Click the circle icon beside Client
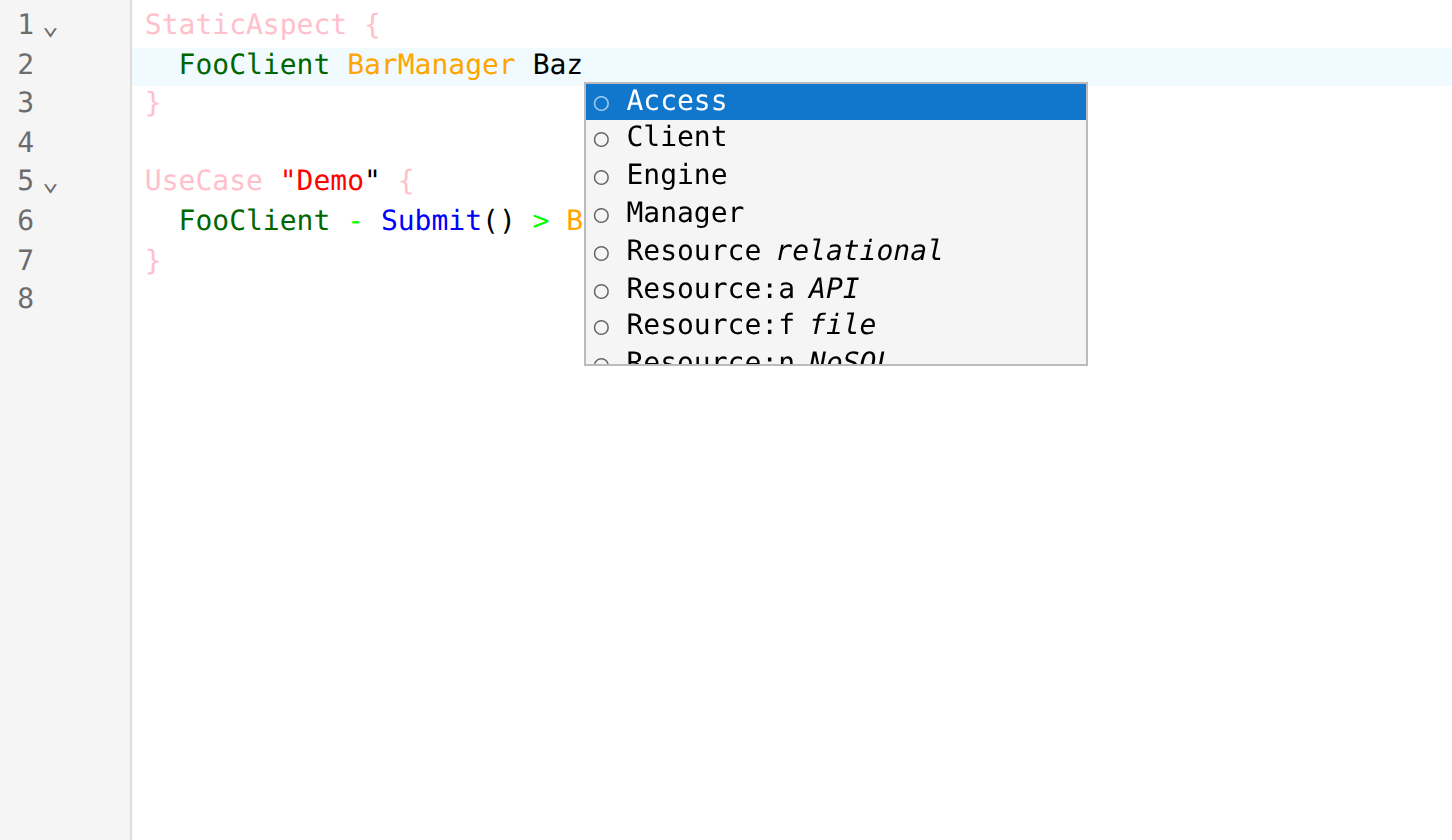Image resolution: width=1452 pixels, height=840 pixels. click(x=601, y=140)
